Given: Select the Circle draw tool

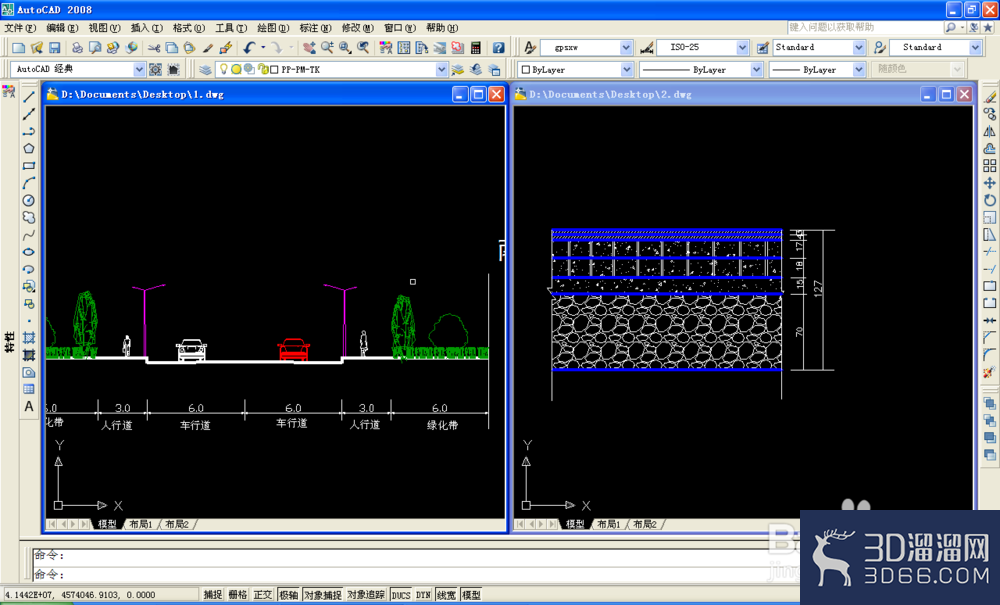Looking at the screenshot, I should click(29, 200).
